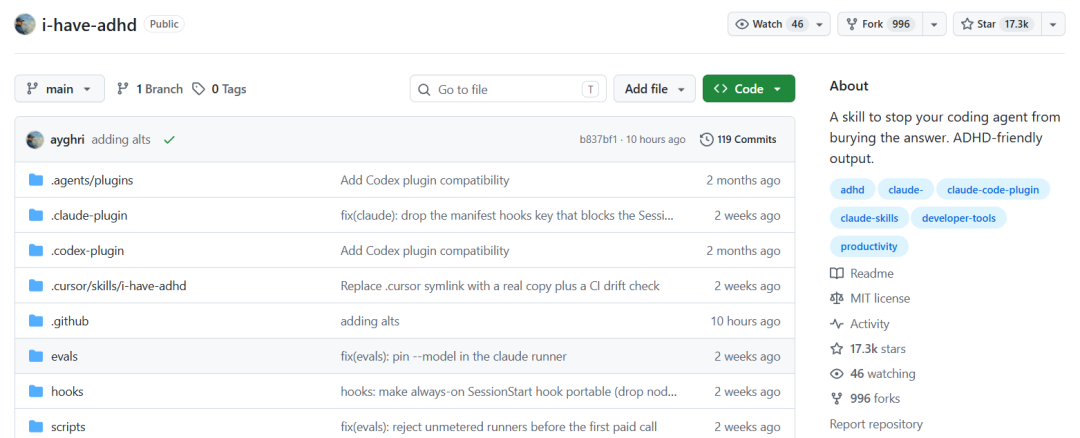Click folder icon of scripts row
The height and width of the screenshot is (438, 1080).
coord(36,426)
